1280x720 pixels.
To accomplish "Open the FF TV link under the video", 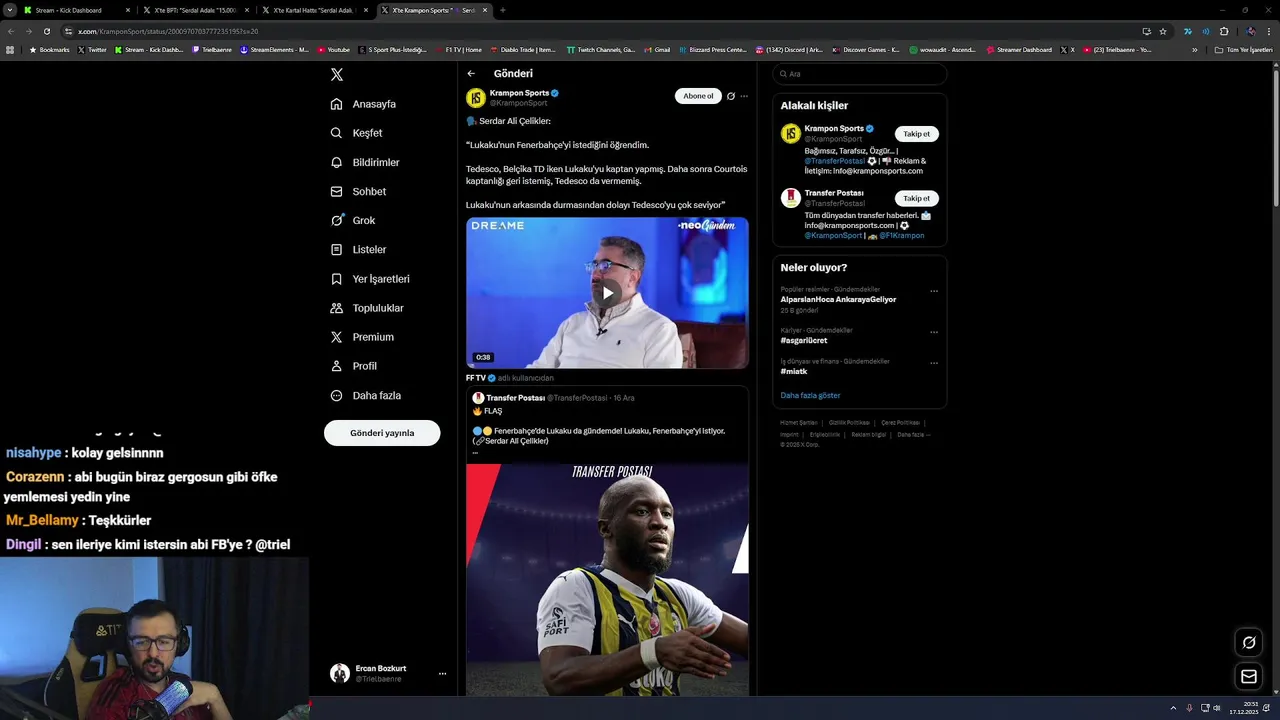I will pos(480,378).
